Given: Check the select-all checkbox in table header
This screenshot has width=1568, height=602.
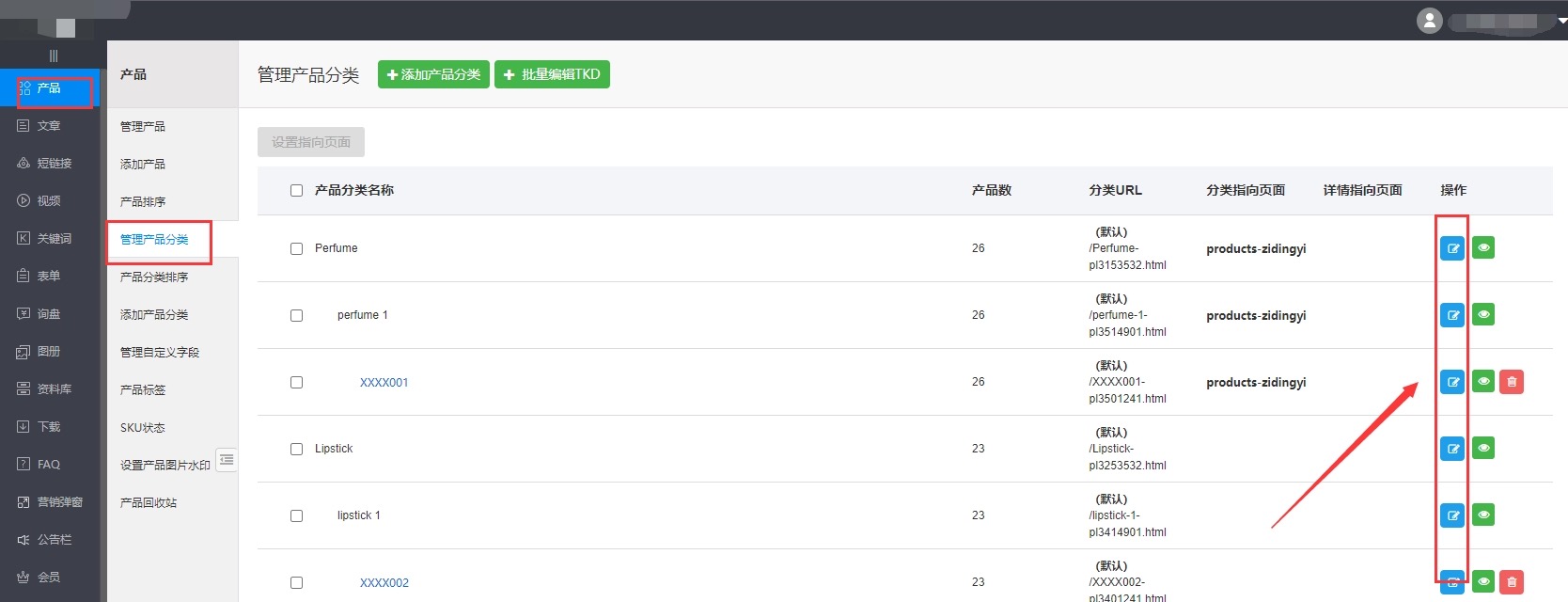Looking at the screenshot, I should [x=296, y=191].
